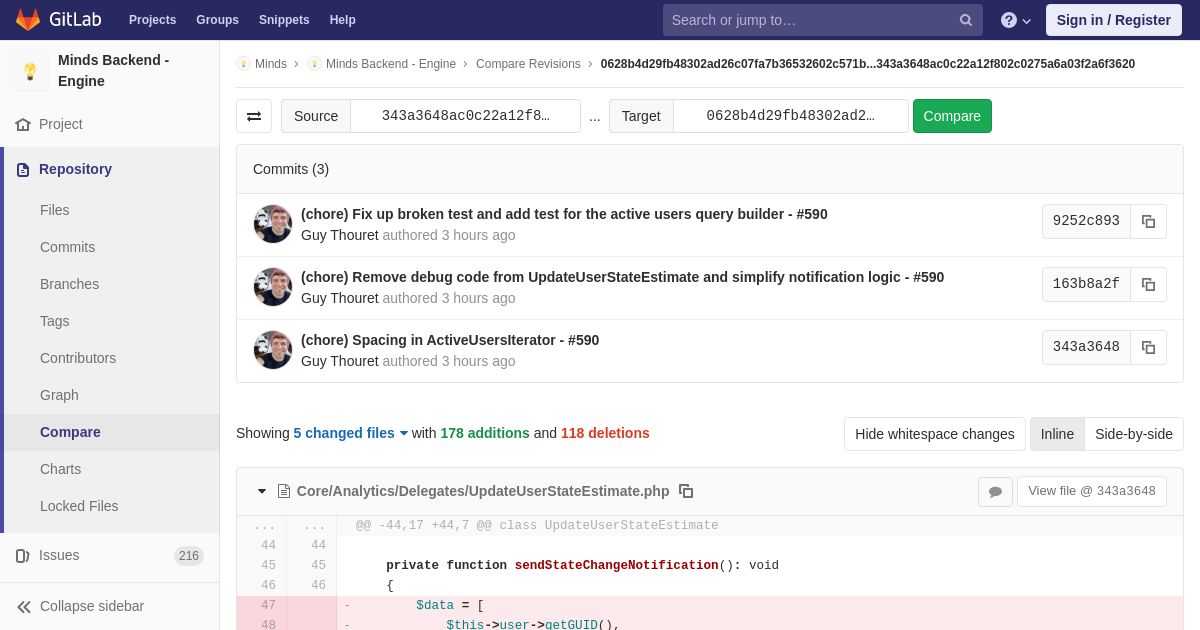Collapse the UpdateUserStateEstimate.php diff
The height and width of the screenshot is (630, 1200).
[262, 491]
